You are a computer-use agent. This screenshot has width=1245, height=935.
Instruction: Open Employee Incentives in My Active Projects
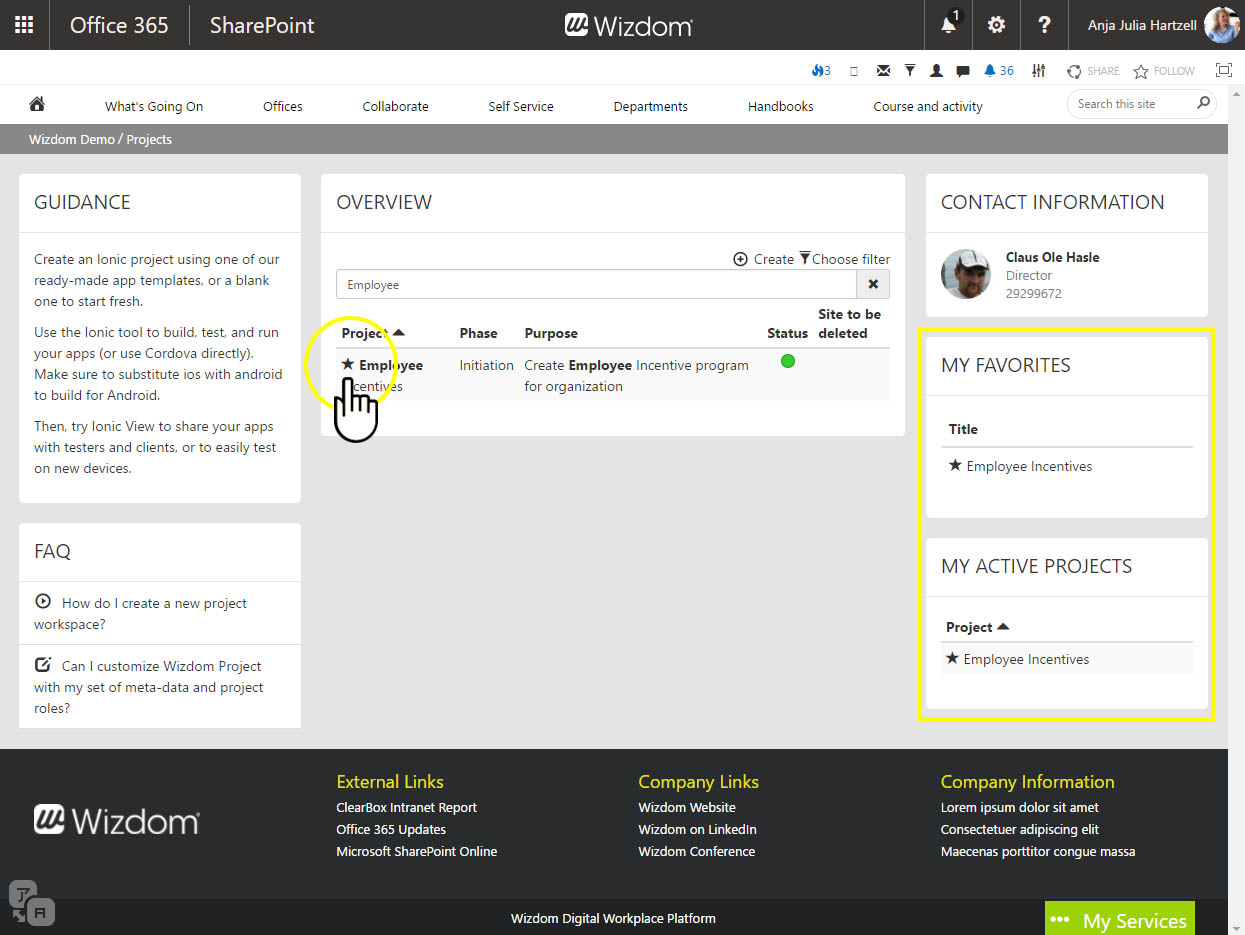[x=1026, y=659]
